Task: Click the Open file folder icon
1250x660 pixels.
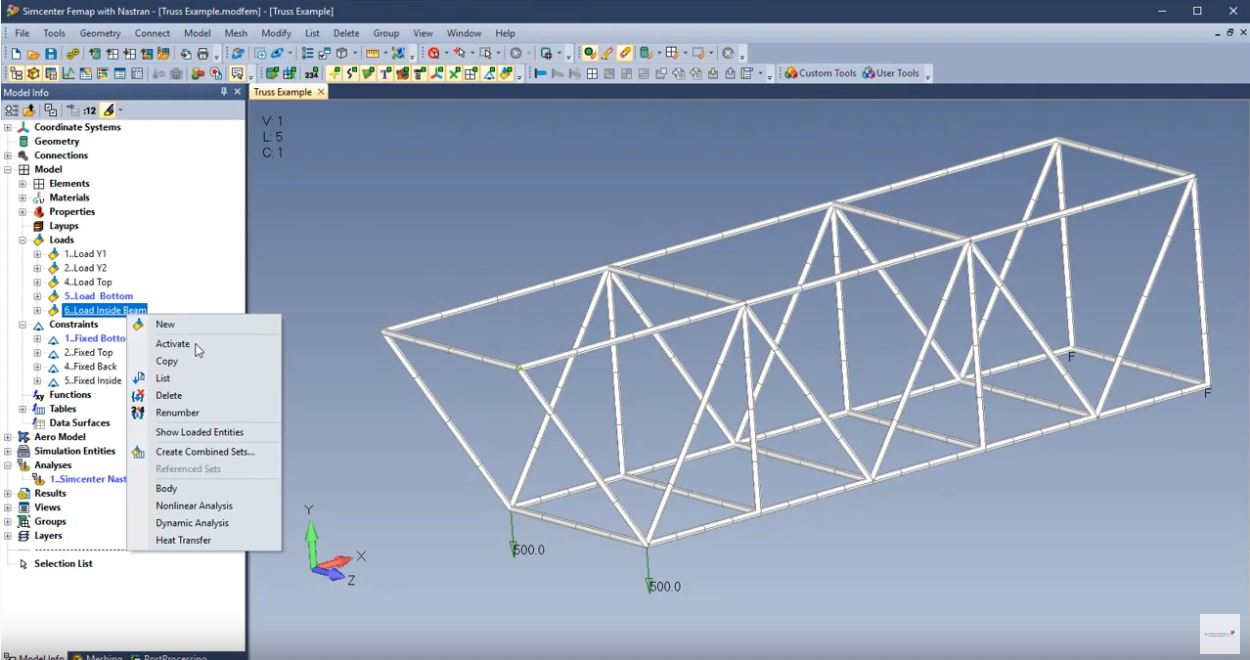Action: (x=33, y=53)
